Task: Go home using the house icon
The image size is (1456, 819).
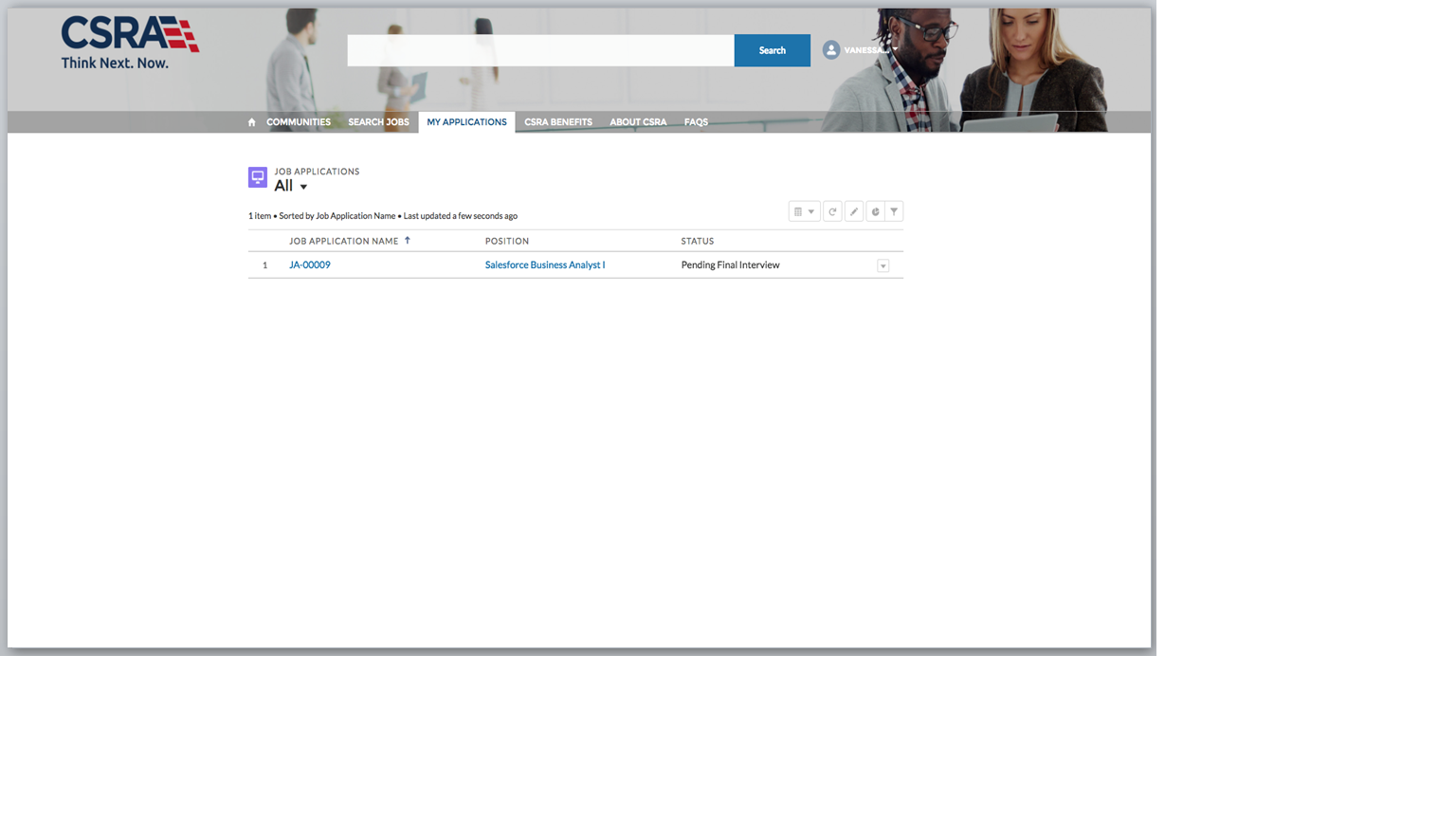Action: 251,121
